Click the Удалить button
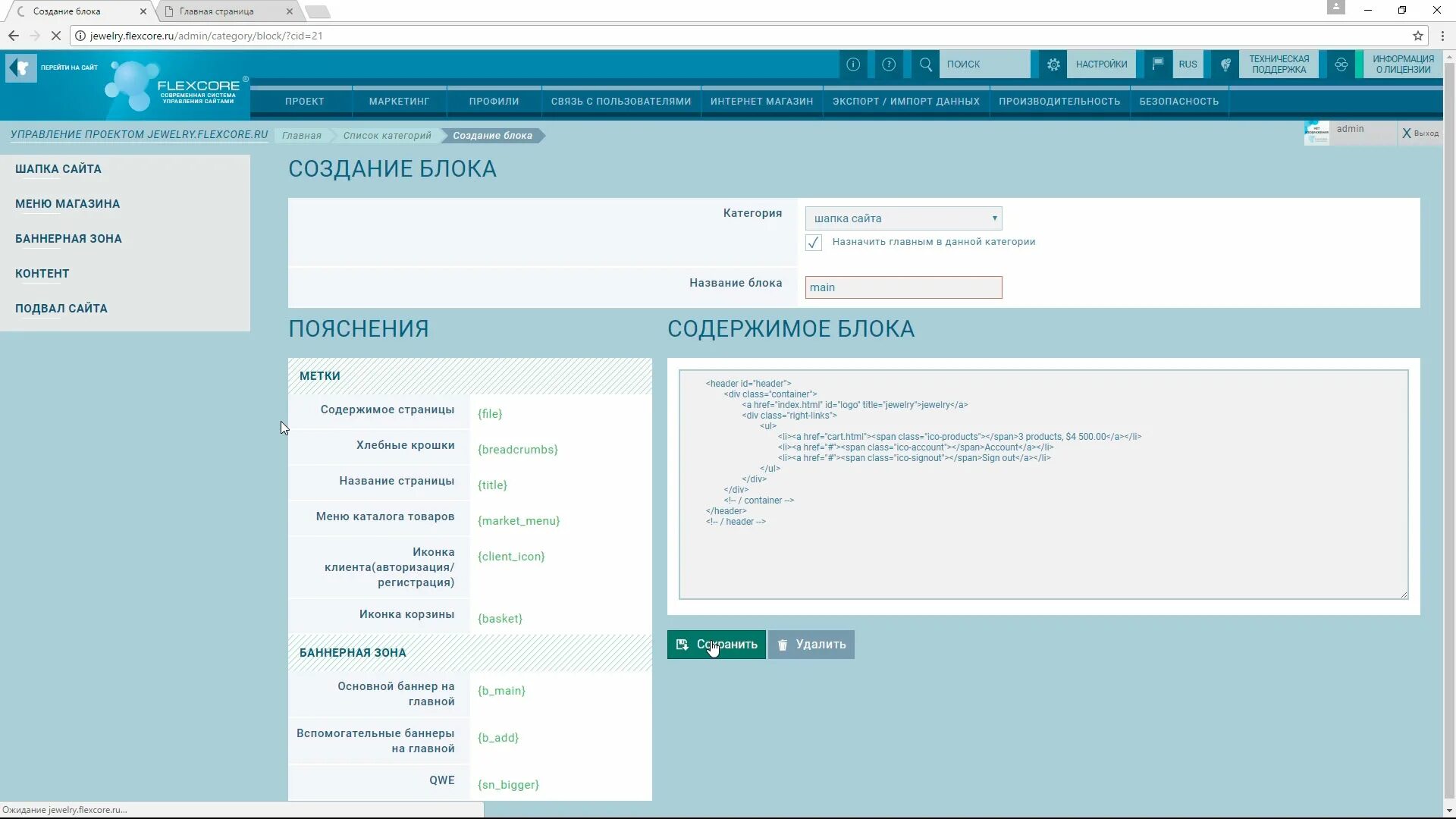Image resolution: width=1456 pixels, height=819 pixels. (x=811, y=645)
